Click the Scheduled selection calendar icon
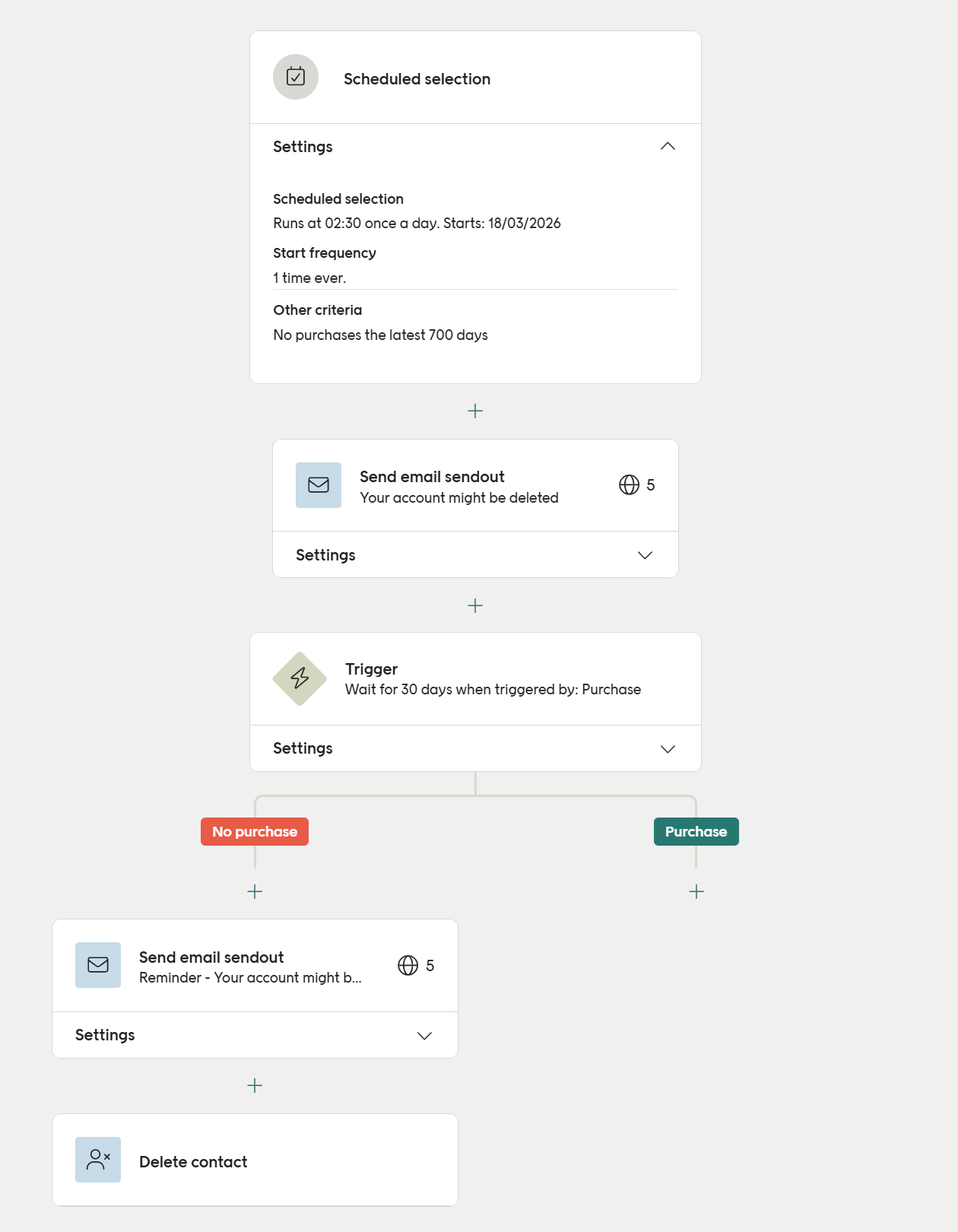 (x=296, y=77)
